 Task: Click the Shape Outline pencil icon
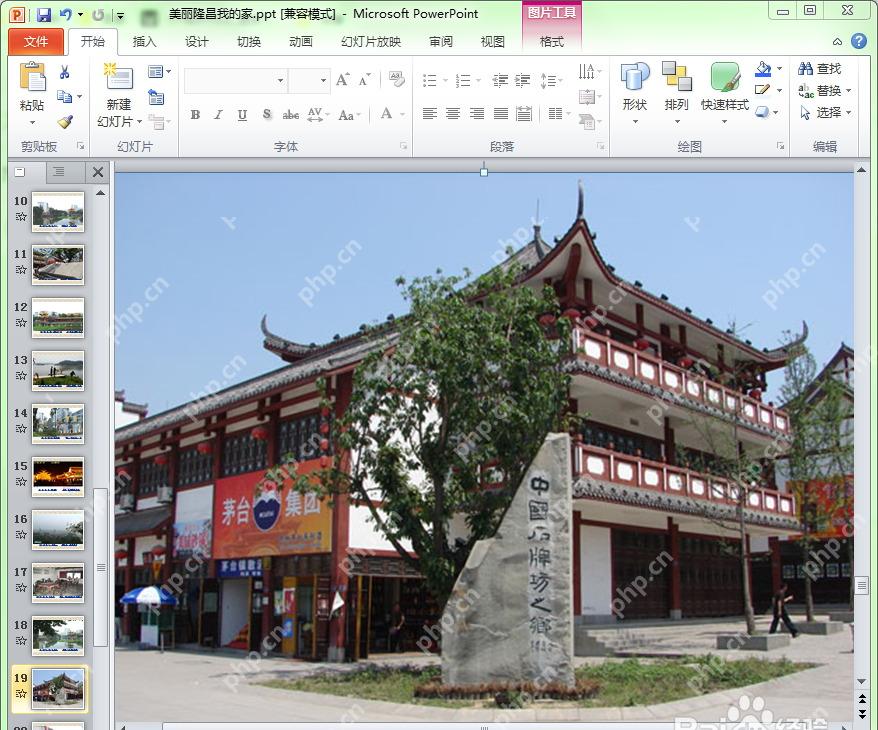point(763,90)
